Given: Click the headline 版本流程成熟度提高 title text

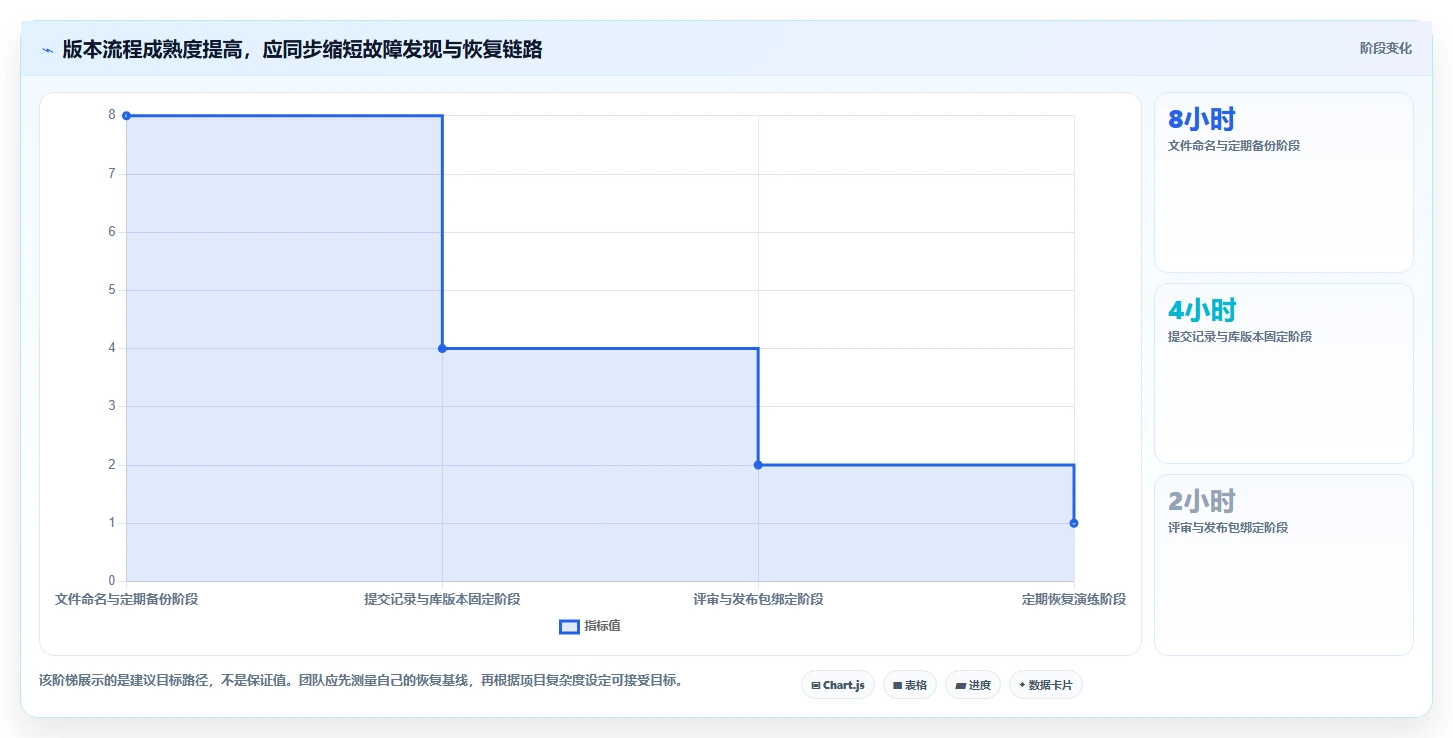Looking at the screenshot, I should pos(303,50).
